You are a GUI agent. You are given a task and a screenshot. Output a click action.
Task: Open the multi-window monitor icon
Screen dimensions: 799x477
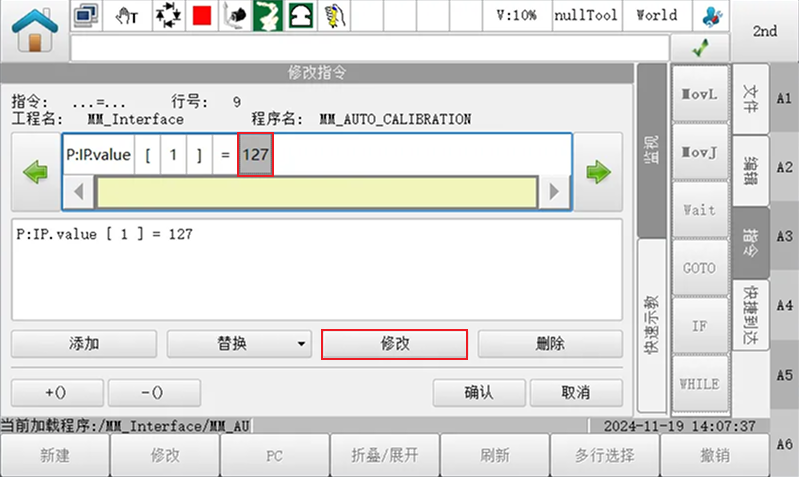[86, 16]
